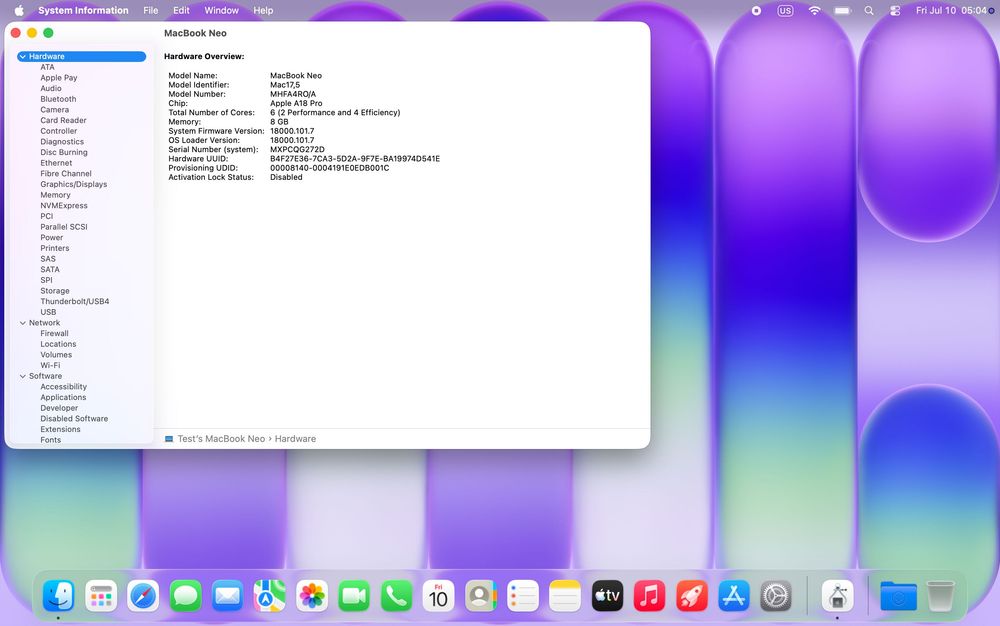Screen dimensions: 1000x626
Task: Click serial number MXPCQG272D
Action: tap(297, 149)
